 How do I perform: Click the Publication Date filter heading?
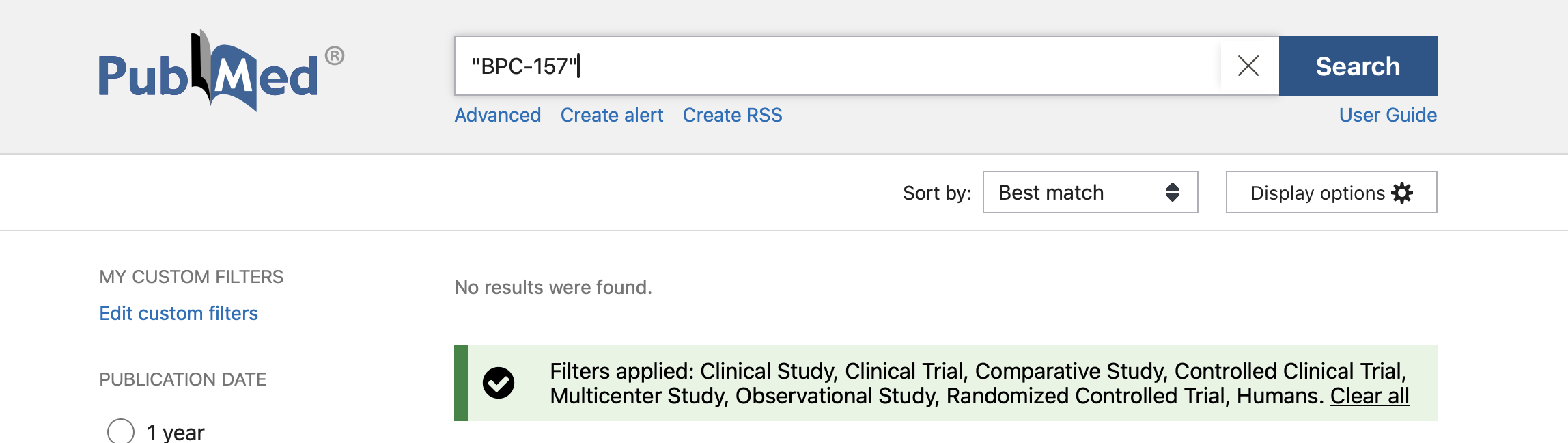point(182,379)
